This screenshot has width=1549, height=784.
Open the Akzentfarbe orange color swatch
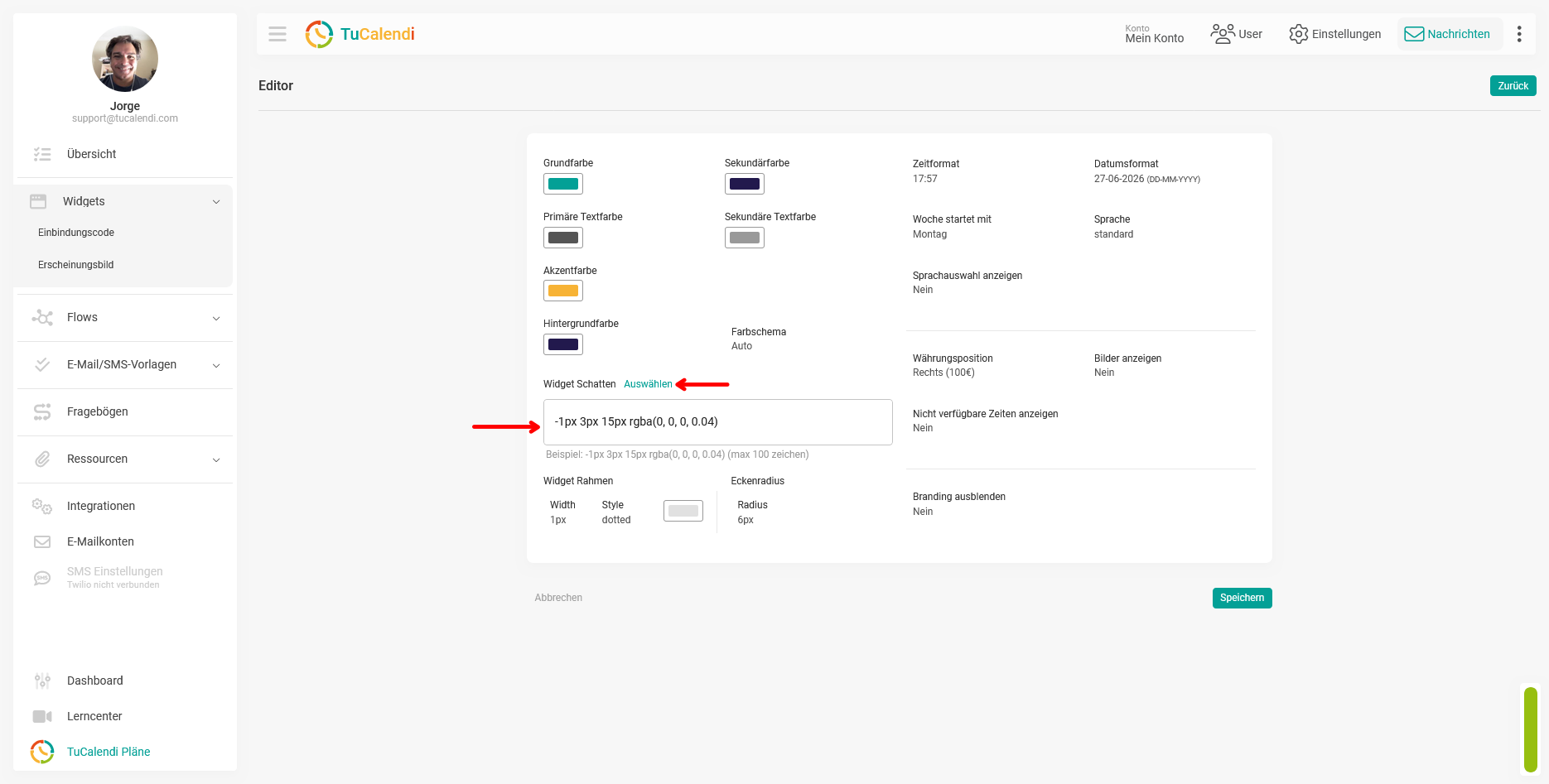(563, 291)
